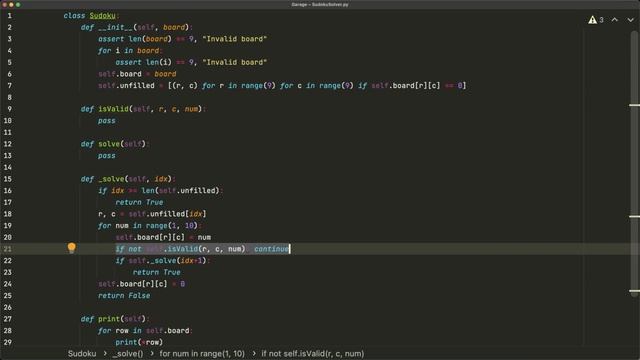Click 'return True' on line 17
The height and width of the screenshot is (360, 640).
(139, 202)
